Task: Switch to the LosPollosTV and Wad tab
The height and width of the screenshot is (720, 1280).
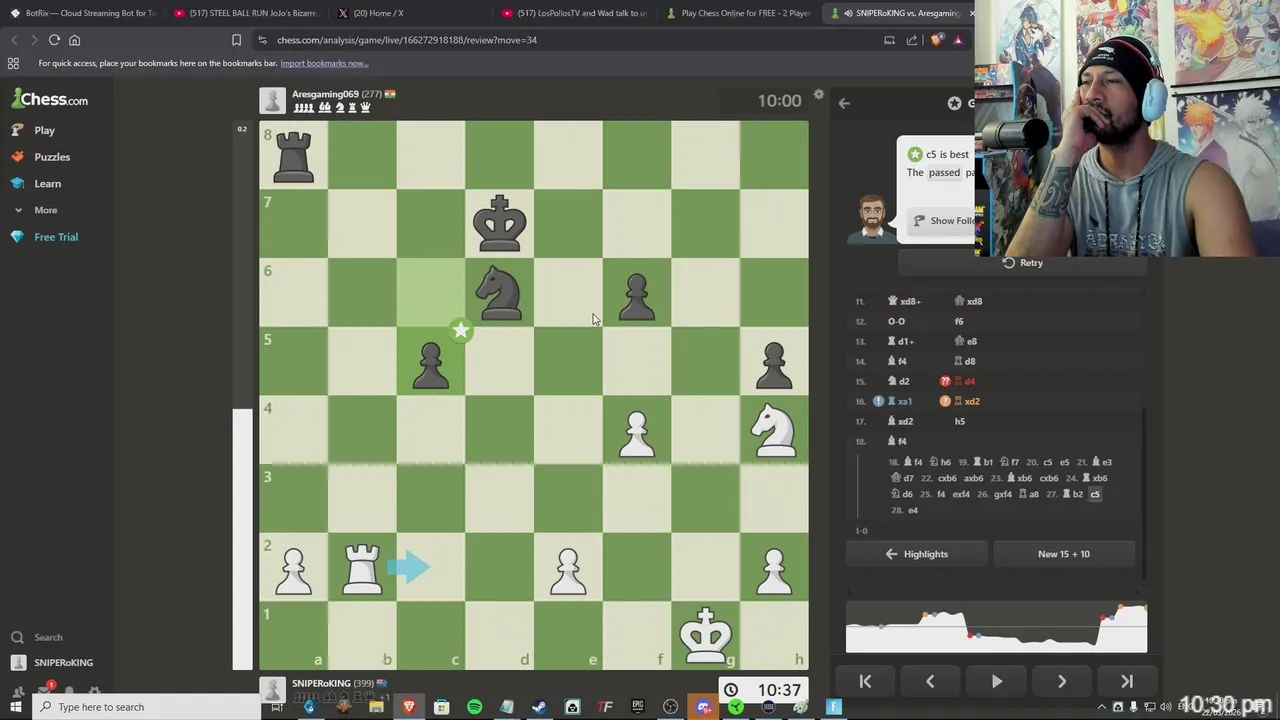Action: pos(575,13)
